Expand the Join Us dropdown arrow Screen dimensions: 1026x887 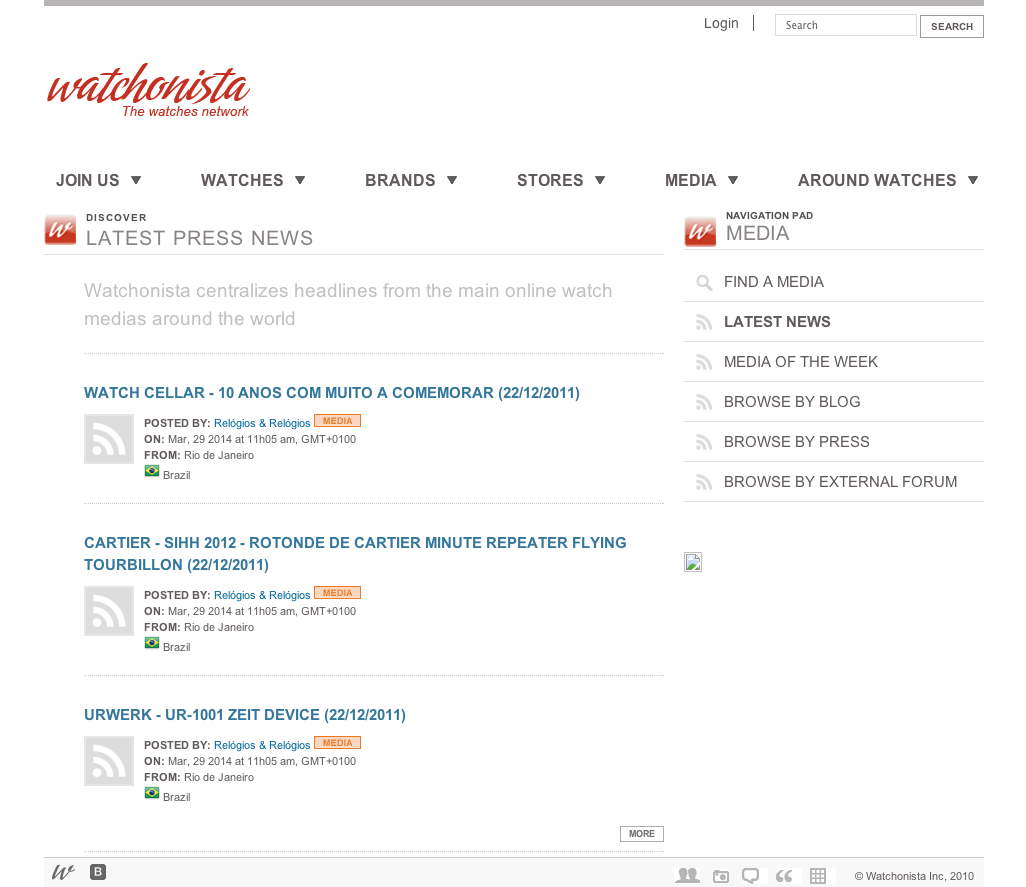coord(136,180)
